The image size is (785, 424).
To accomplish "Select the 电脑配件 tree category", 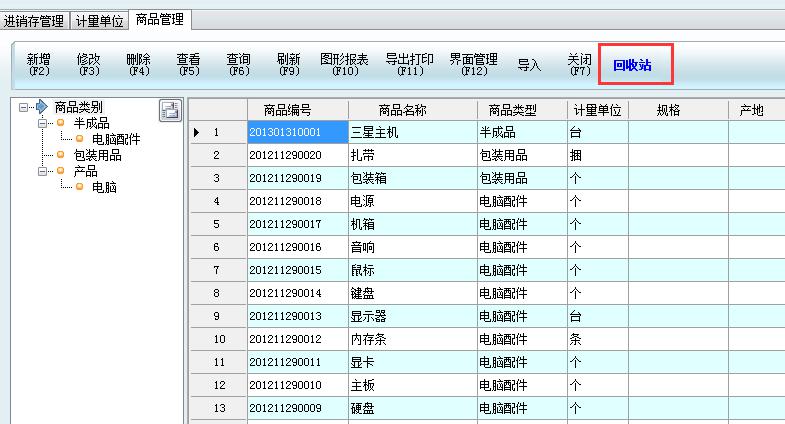I will click(x=116, y=139).
